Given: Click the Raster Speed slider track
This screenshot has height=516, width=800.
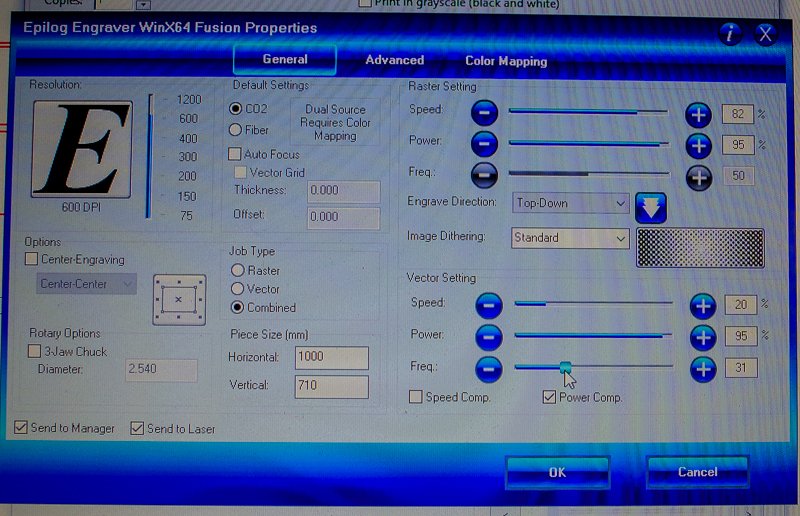Looking at the screenshot, I should tap(588, 111).
